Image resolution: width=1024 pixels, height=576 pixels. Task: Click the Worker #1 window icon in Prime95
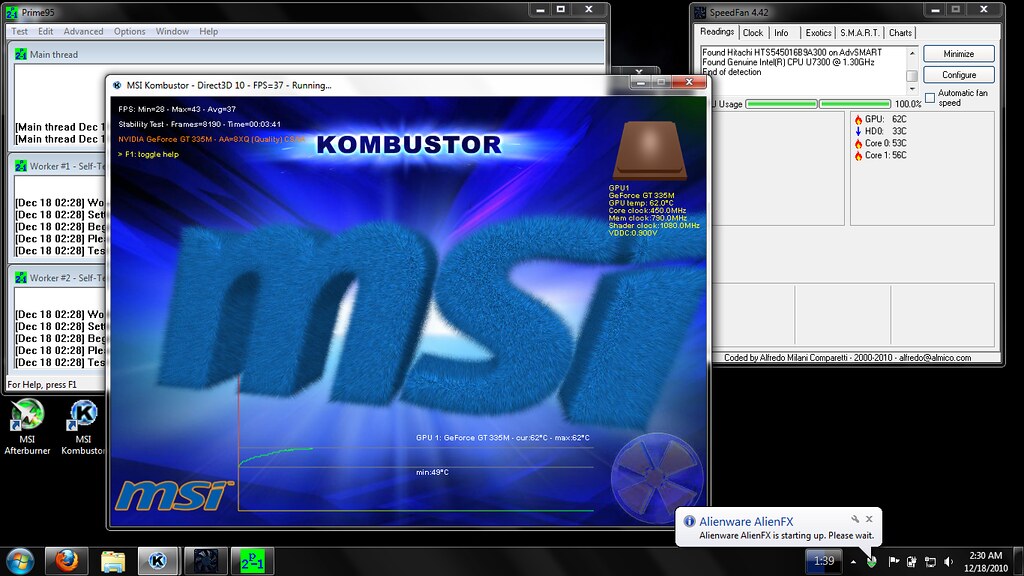[21, 166]
